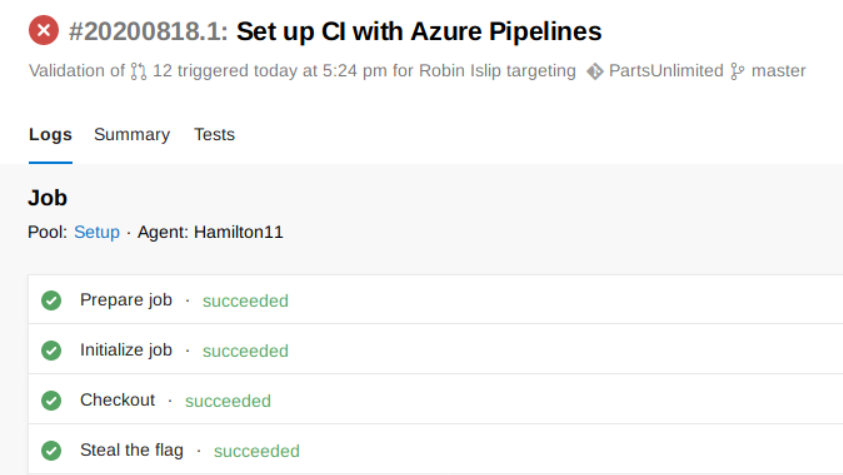Click the green check icon for Prepare job
This screenshot has height=475, width=843.
(x=51, y=300)
